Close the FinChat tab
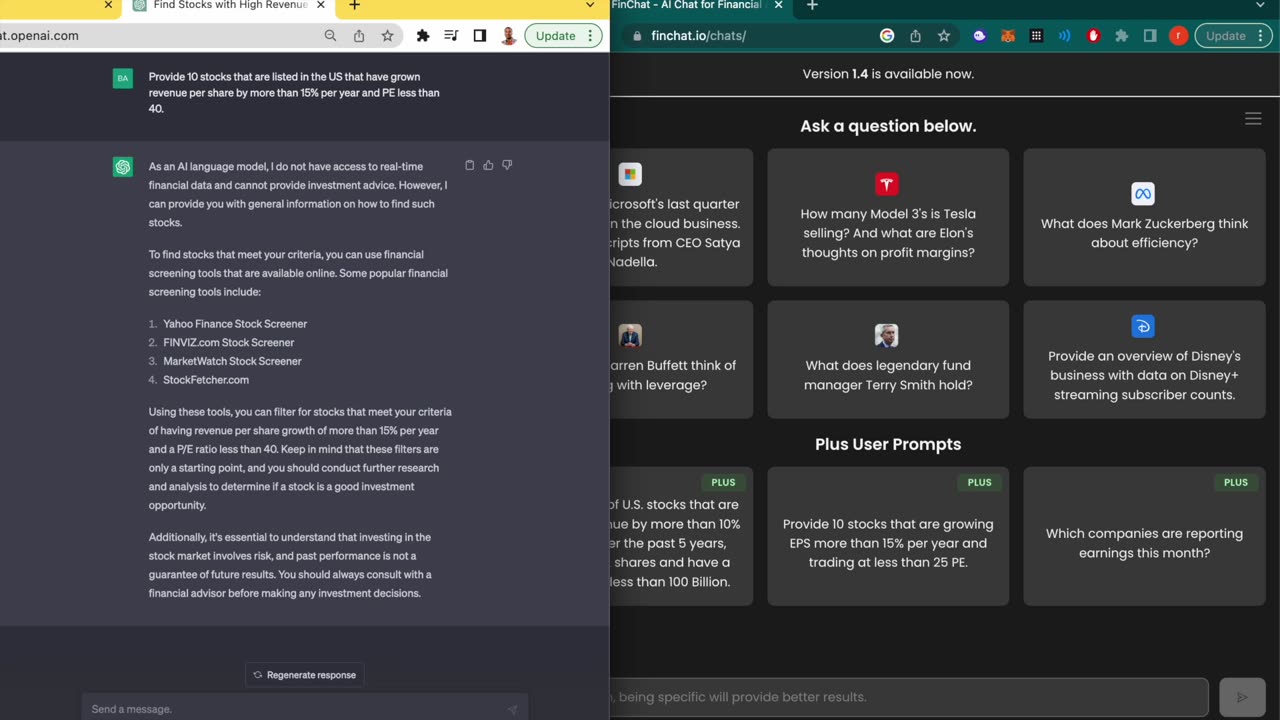Image resolution: width=1280 pixels, height=720 pixels. pyautogui.click(x=778, y=5)
